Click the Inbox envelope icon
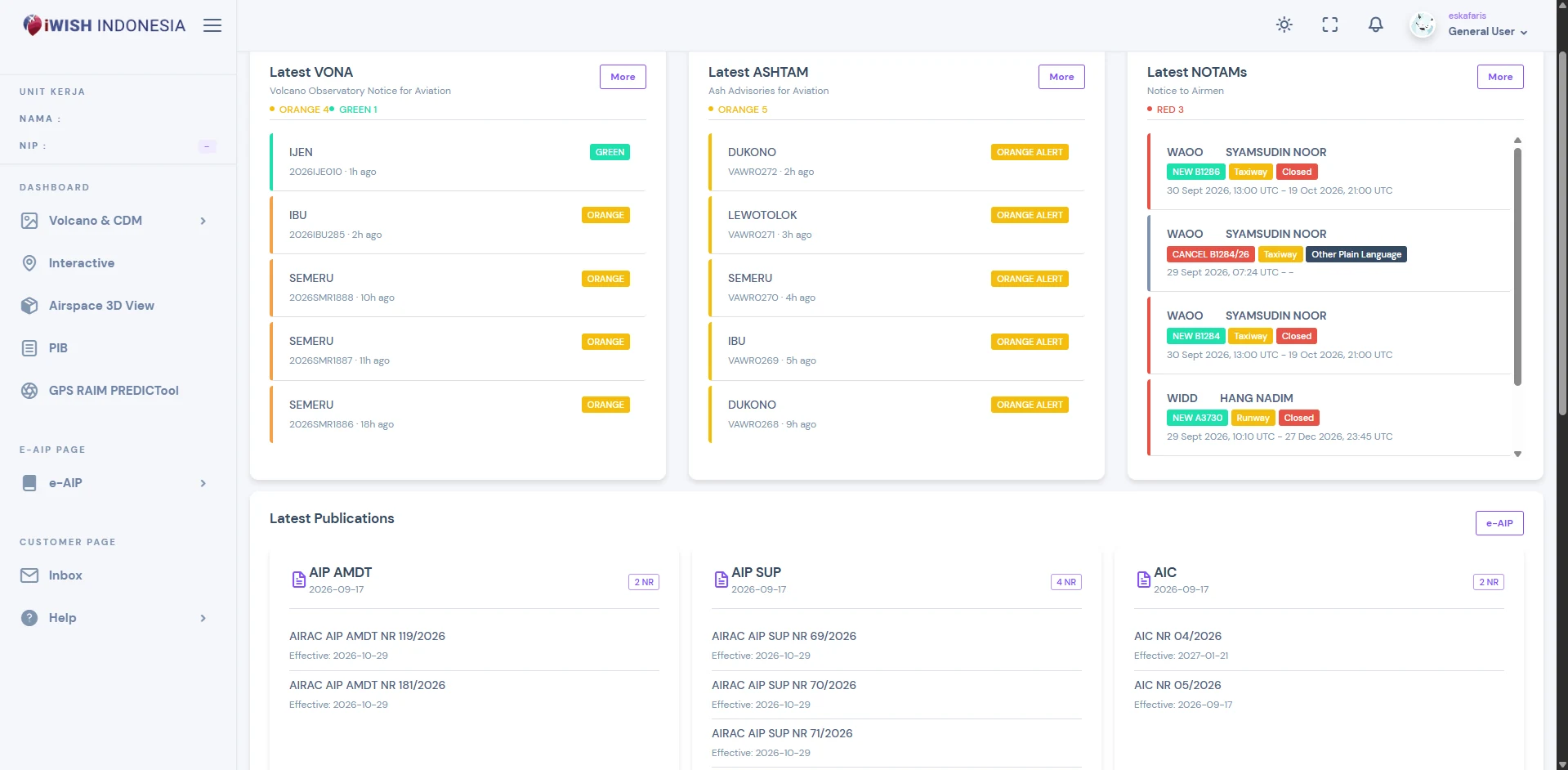This screenshot has height=770, width=1568. tap(29, 575)
